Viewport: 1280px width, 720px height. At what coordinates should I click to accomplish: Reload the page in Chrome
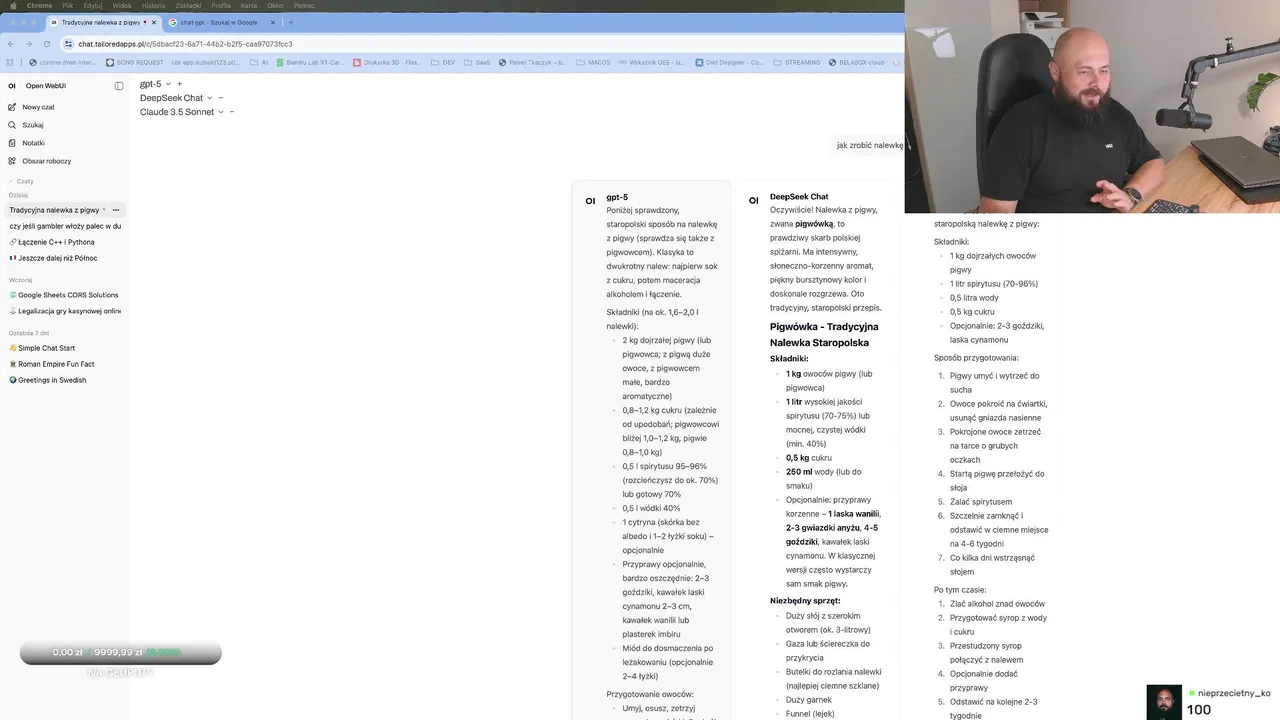(45, 44)
